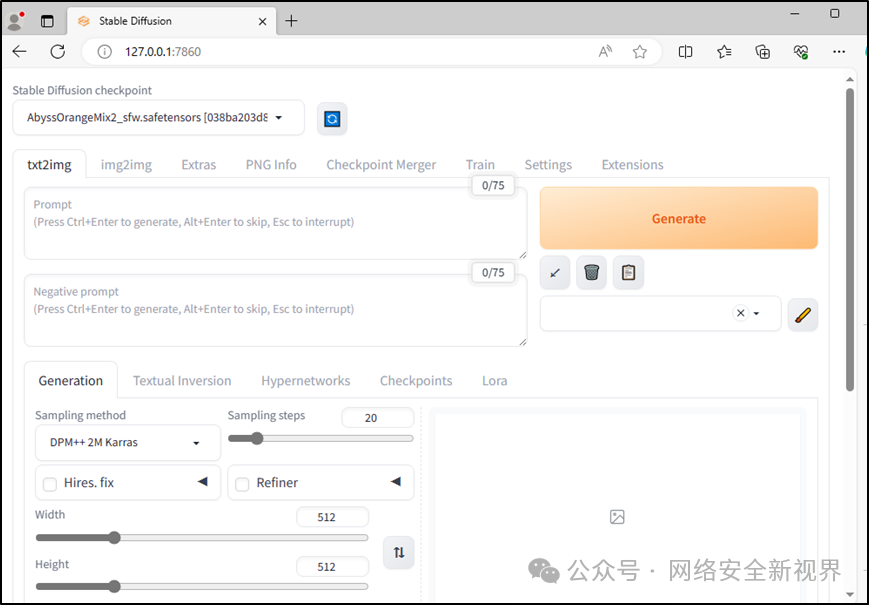Click the clipboard apply styles icon
Screen dimensions: 869x605
[x=628, y=273]
